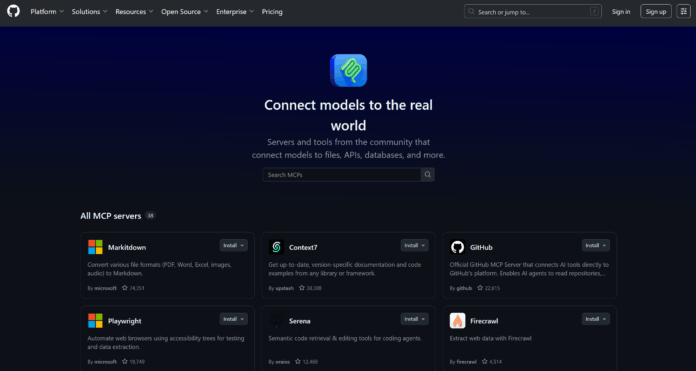The width and height of the screenshot is (696, 371).
Task: Focus the Search MCPs input field
Action: (x=341, y=174)
